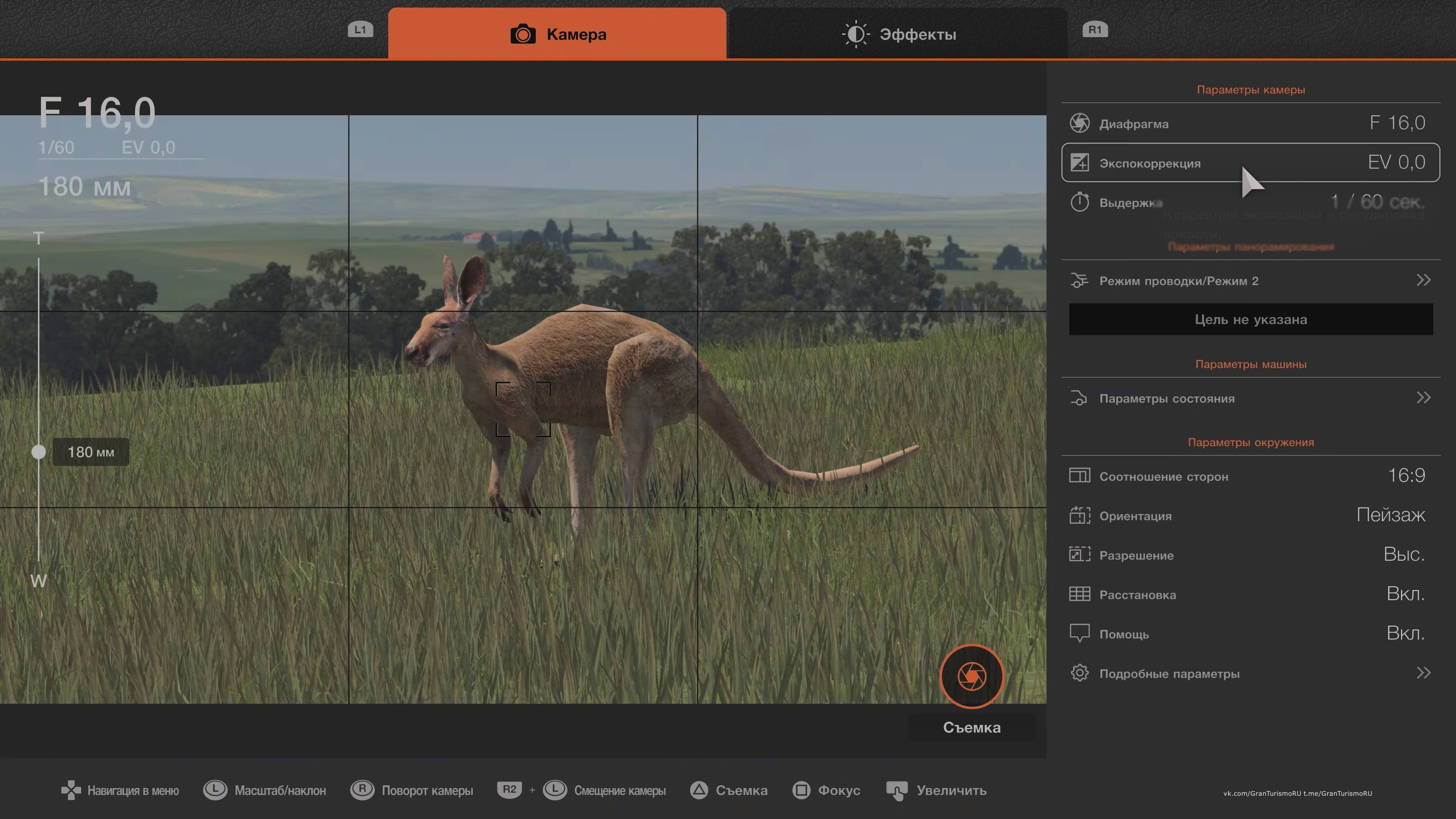This screenshot has height=819, width=1456.
Task: Click the R2 button icon in hint bar
Action: click(x=509, y=789)
